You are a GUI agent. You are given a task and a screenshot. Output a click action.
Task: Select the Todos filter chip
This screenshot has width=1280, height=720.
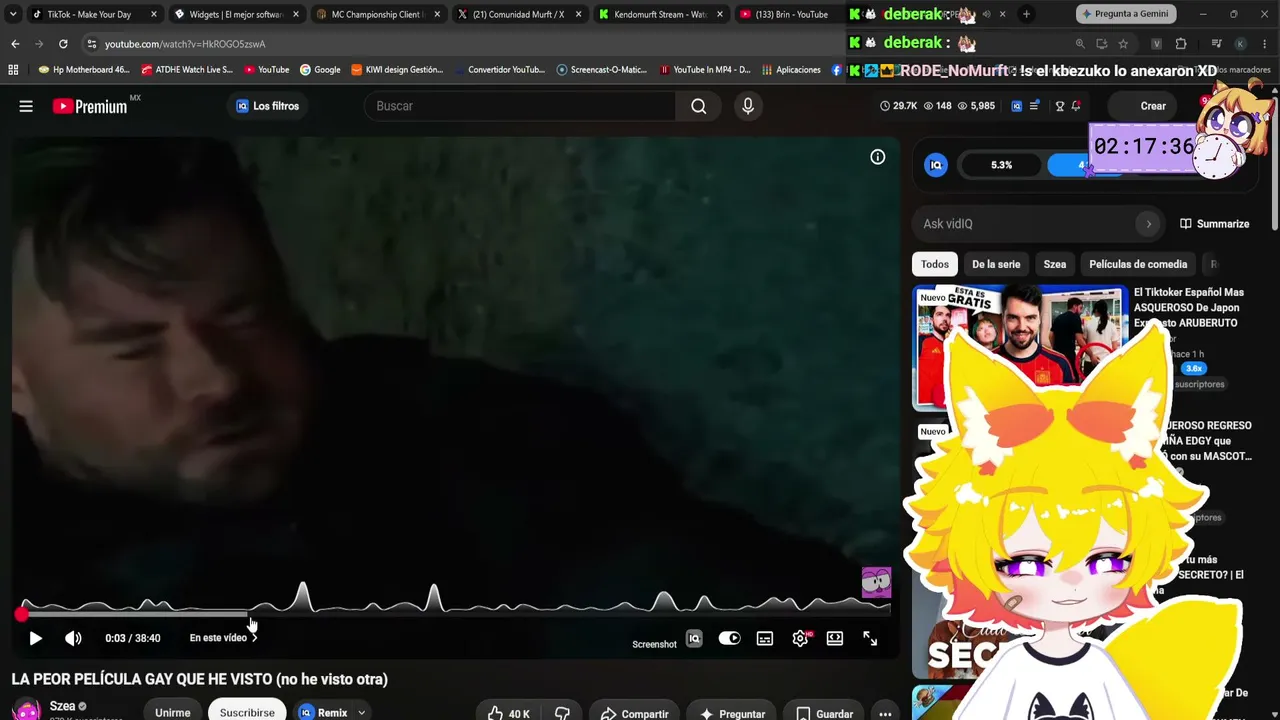(935, 264)
